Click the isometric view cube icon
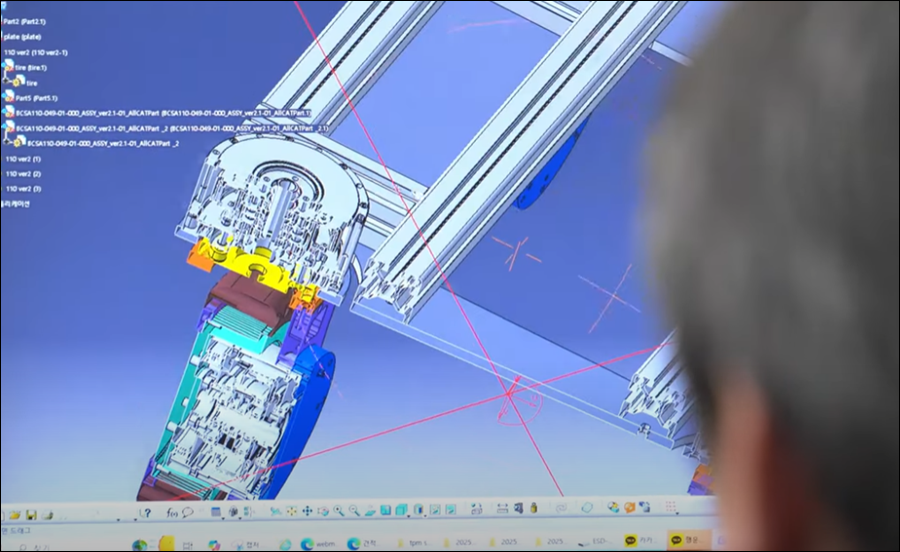The width and height of the screenshot is (900, 552). click(401, 510)
